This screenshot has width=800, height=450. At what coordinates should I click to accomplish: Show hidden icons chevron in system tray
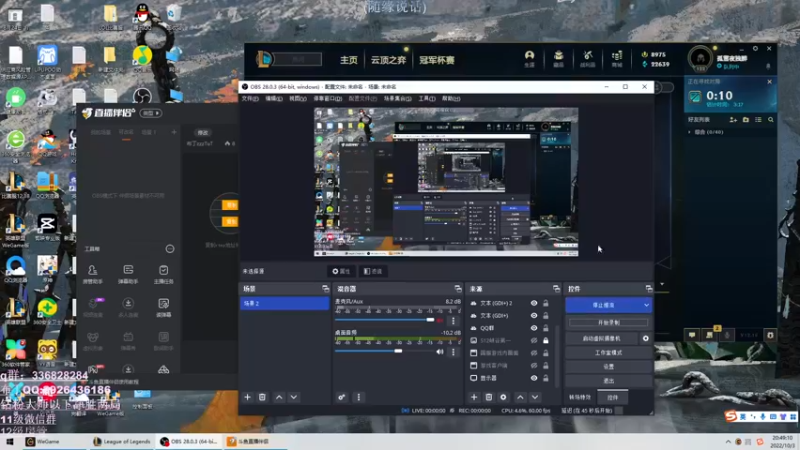click(728, 441)
